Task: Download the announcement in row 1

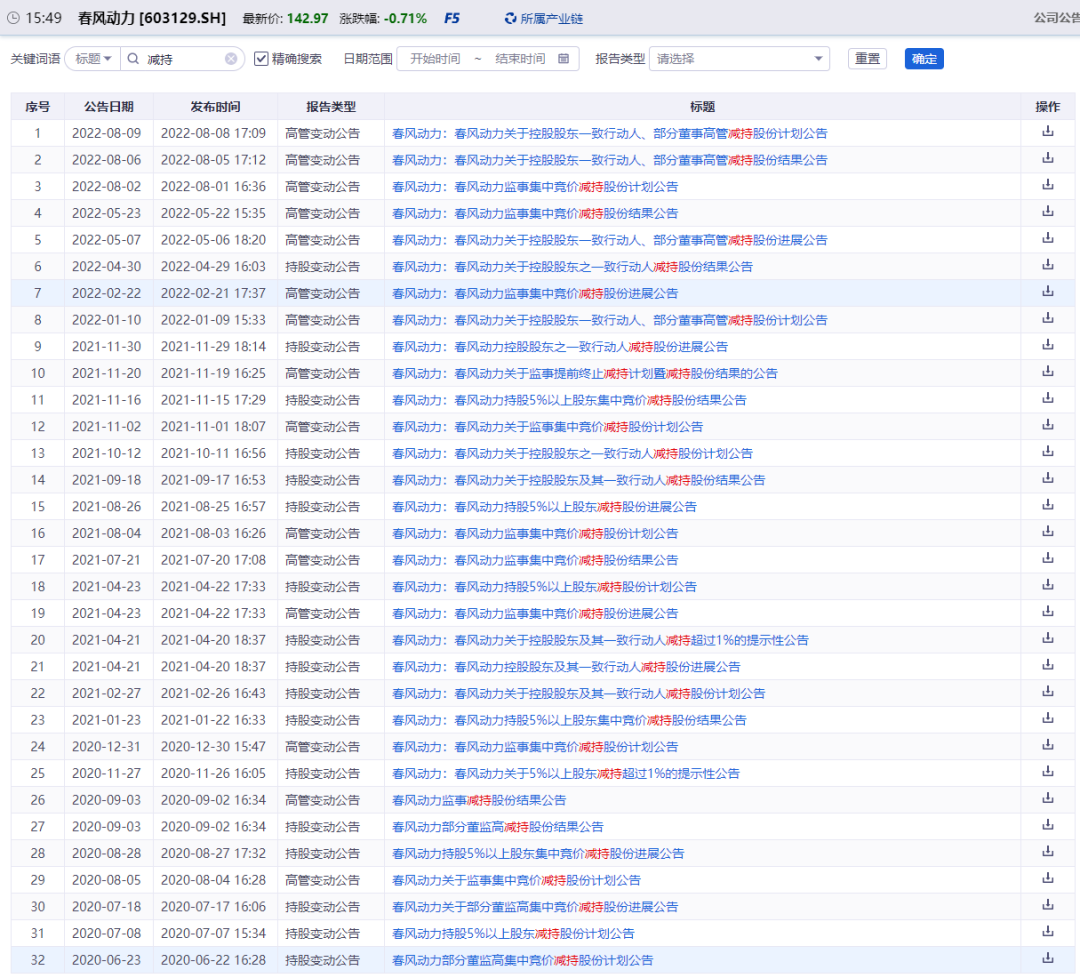Action: pyautogui.click(x=1048, y=132)
